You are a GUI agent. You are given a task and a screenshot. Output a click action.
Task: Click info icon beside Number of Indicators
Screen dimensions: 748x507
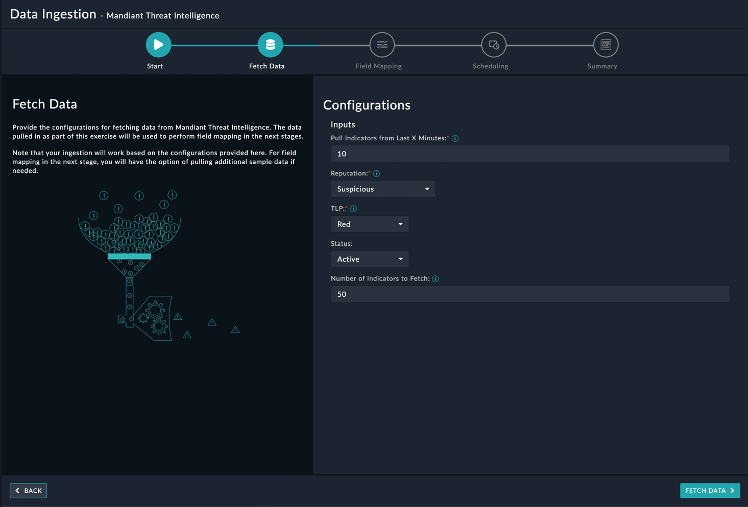tap(437, 279)
